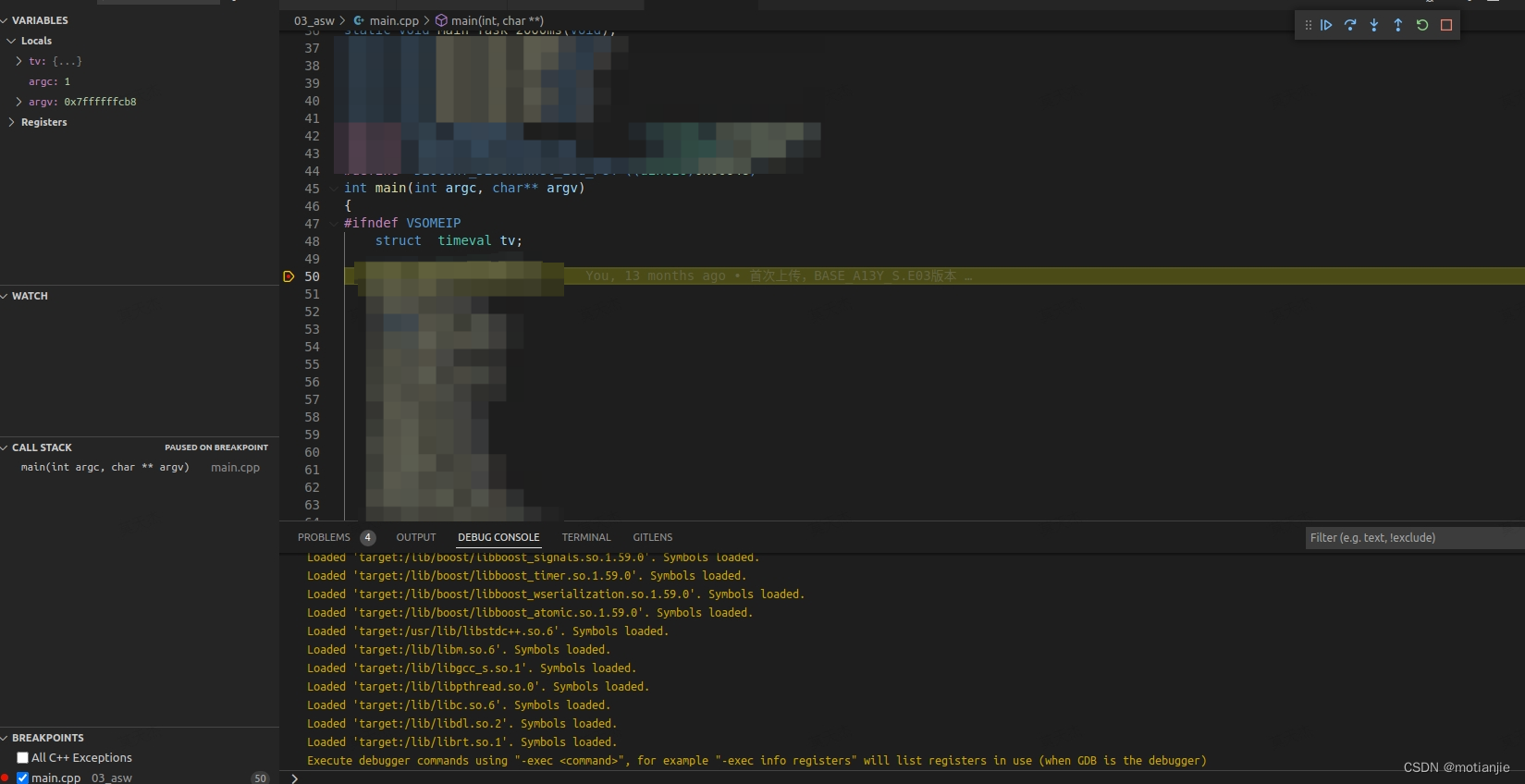Click line number 46 in the gutter

tap(312, 206)
